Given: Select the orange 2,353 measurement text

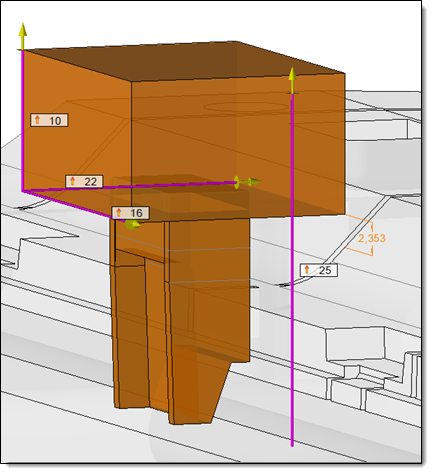Looking at the screenshot, I should (372, 238).
